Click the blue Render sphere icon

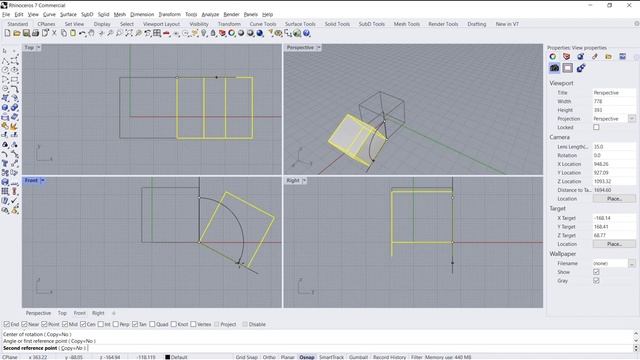[x=260, y=33]
